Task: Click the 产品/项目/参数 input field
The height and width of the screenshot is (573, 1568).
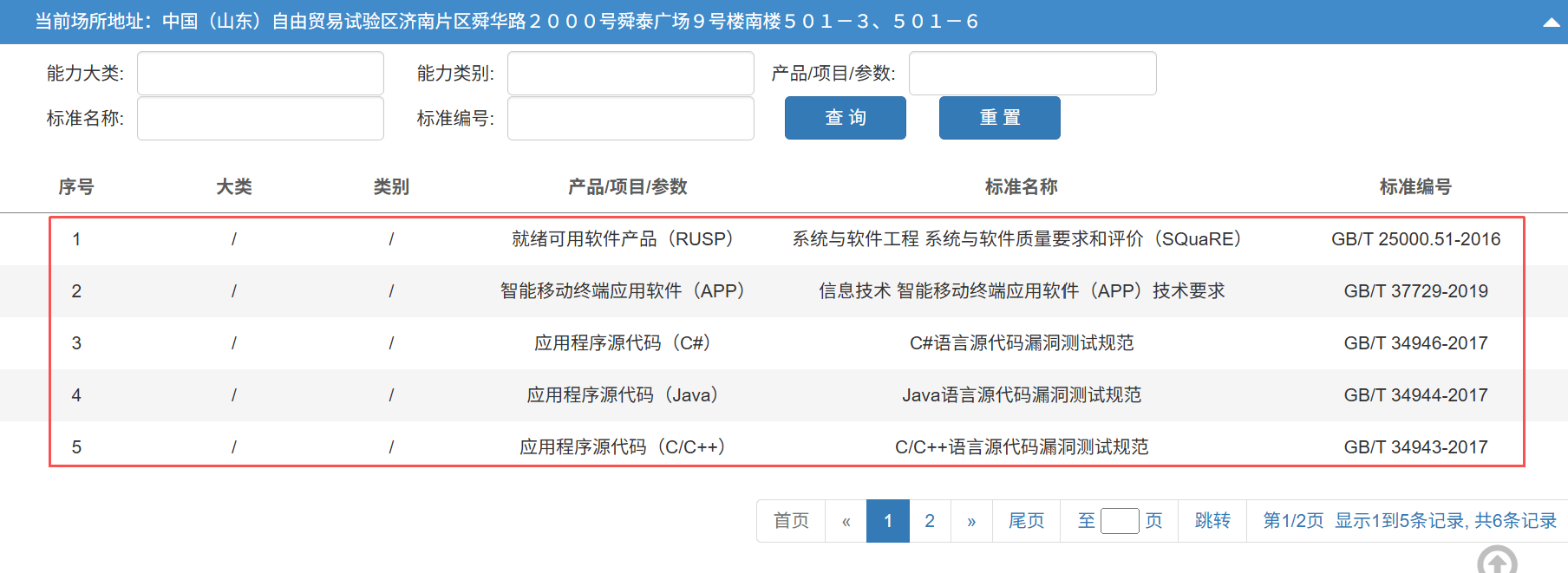Action: 1032,74
